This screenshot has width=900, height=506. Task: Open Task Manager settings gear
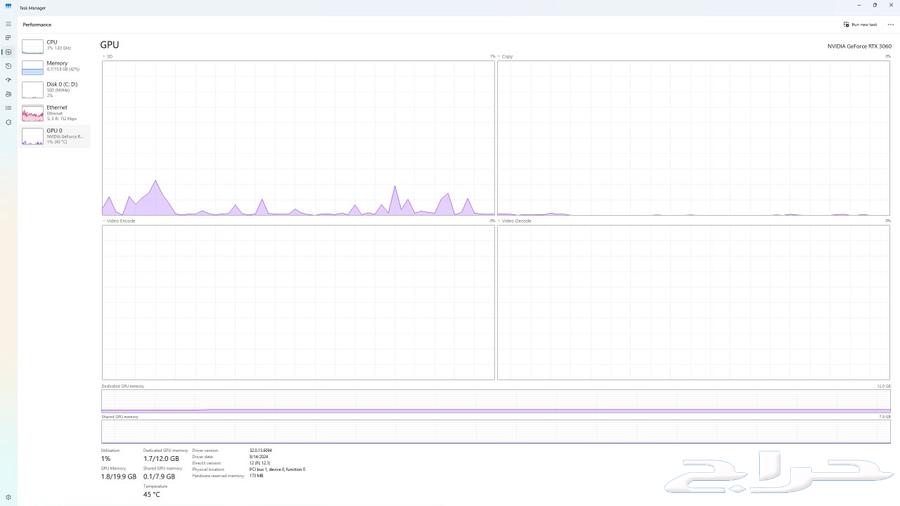(x=8, y=497)
